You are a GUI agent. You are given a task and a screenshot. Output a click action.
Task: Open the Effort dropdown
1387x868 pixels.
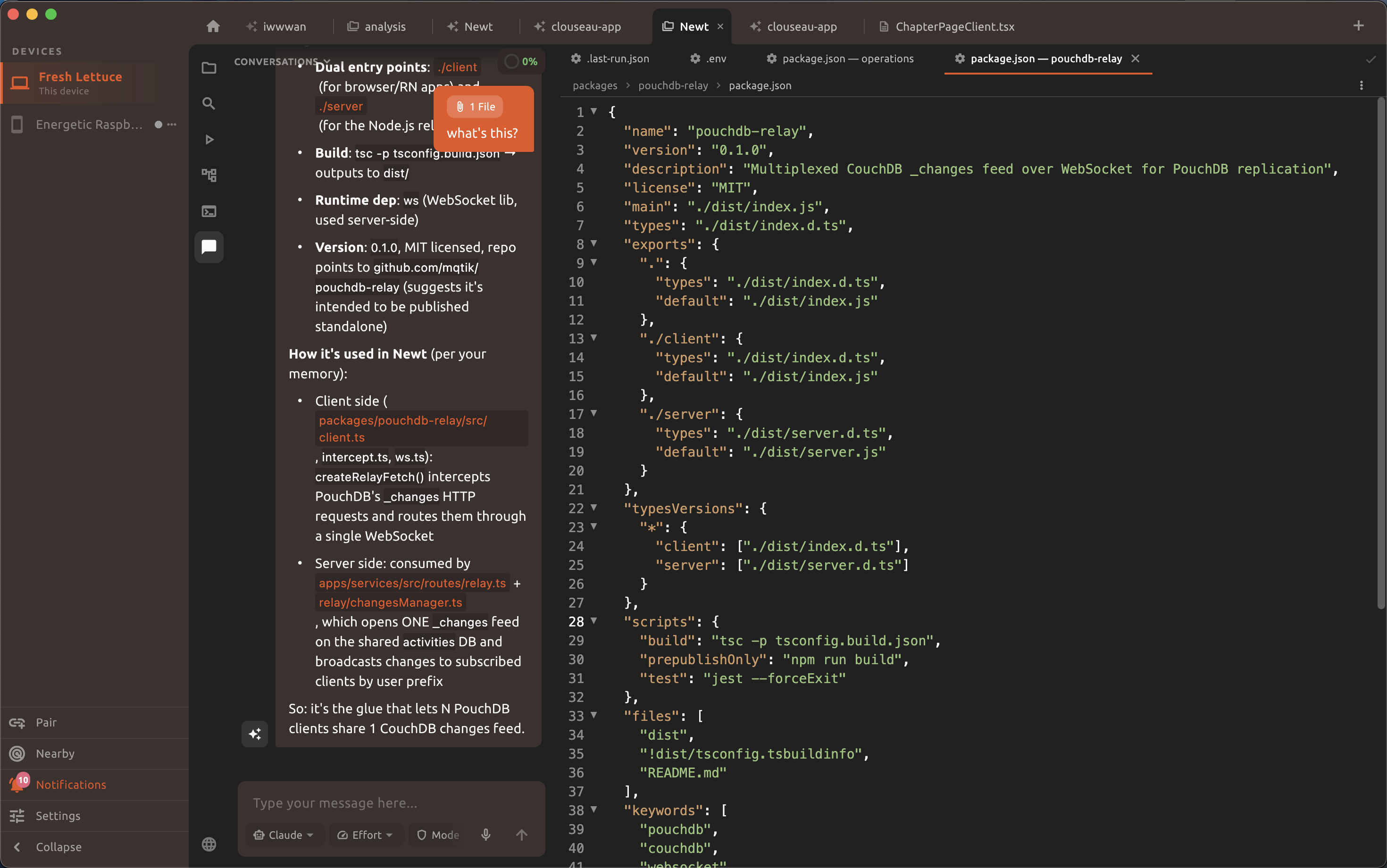365,835
